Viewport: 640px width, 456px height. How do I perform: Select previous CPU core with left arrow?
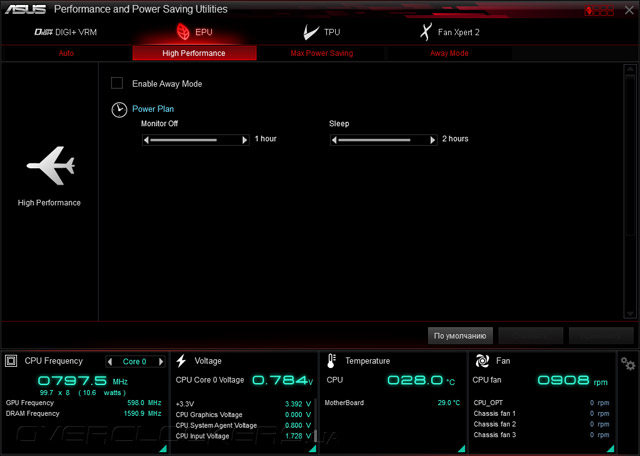(x=110, y=361)
